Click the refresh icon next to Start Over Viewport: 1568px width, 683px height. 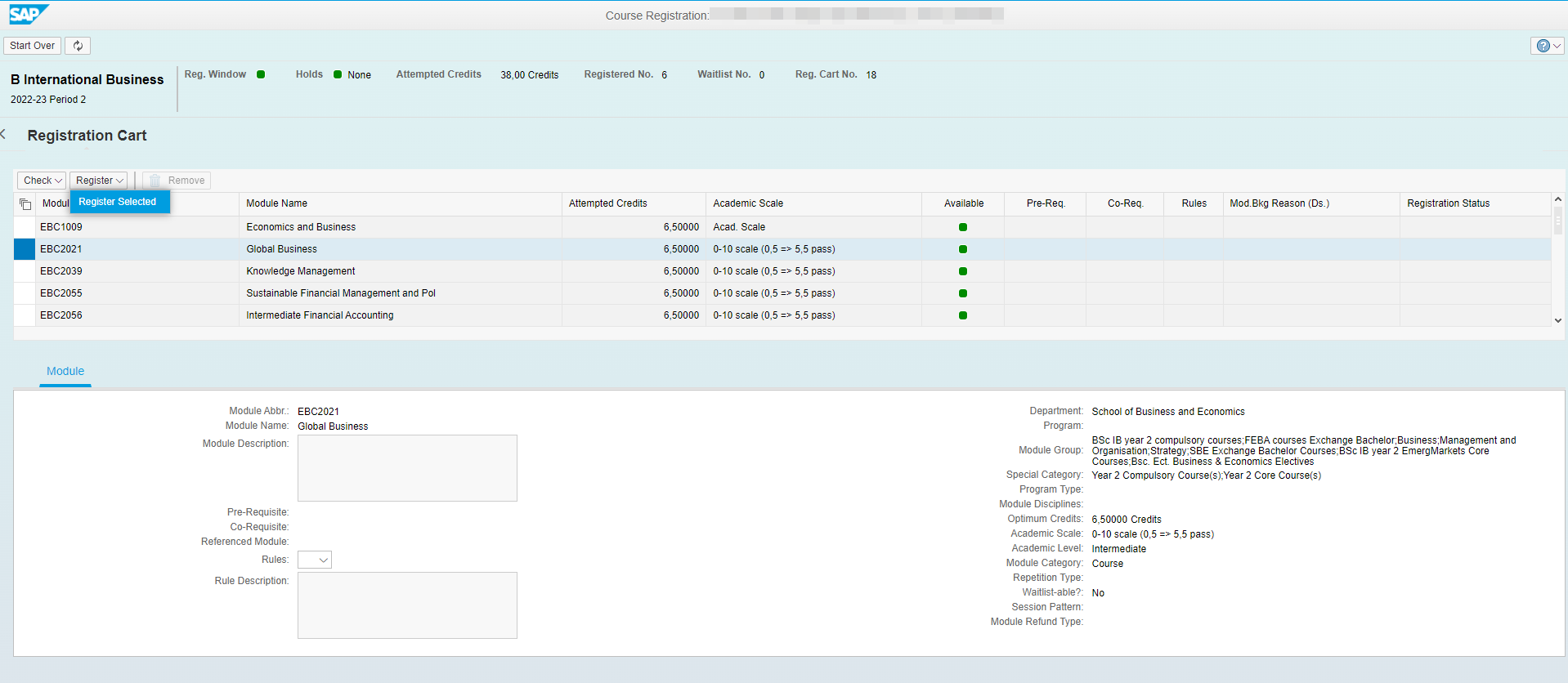coord(78,46)
